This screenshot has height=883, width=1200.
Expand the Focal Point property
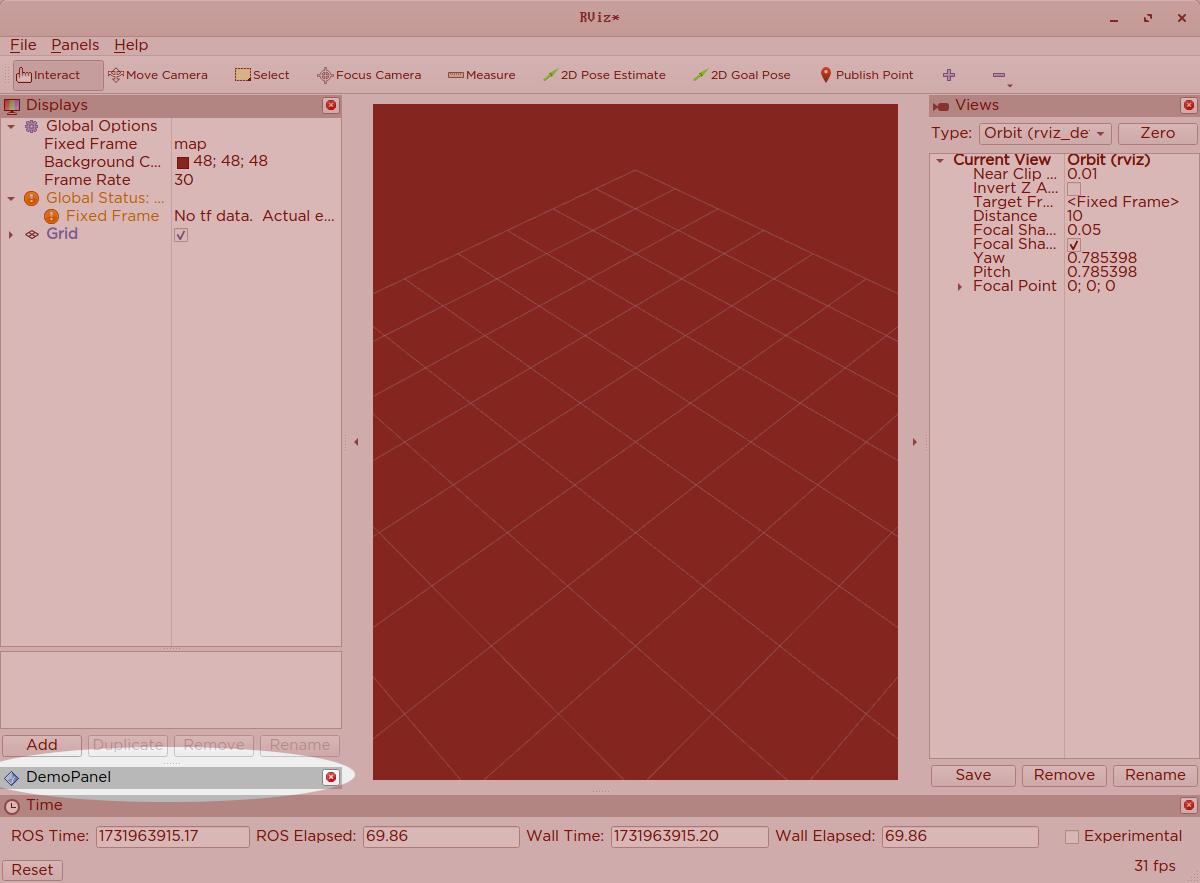[960, 286]
